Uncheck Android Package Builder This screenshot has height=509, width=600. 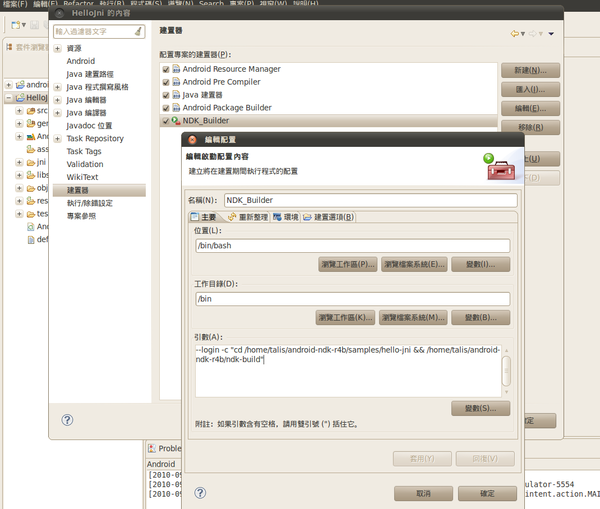(166, 108)
